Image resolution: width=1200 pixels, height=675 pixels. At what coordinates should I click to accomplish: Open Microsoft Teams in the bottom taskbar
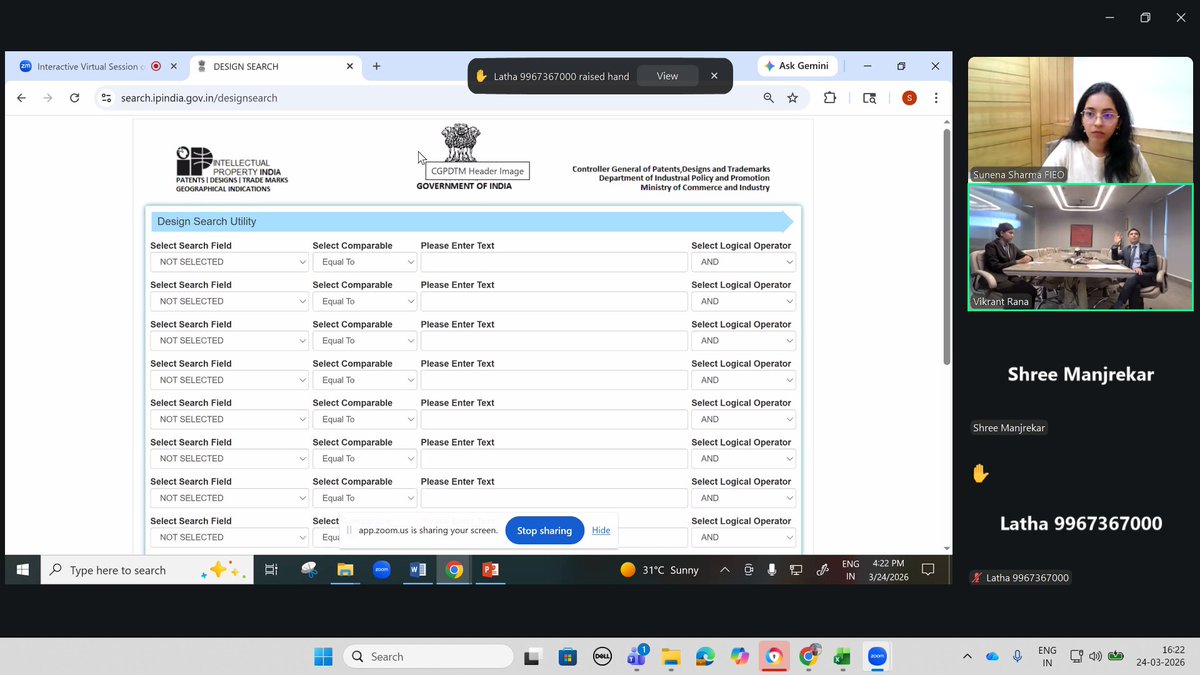click(x=637, y=657)
